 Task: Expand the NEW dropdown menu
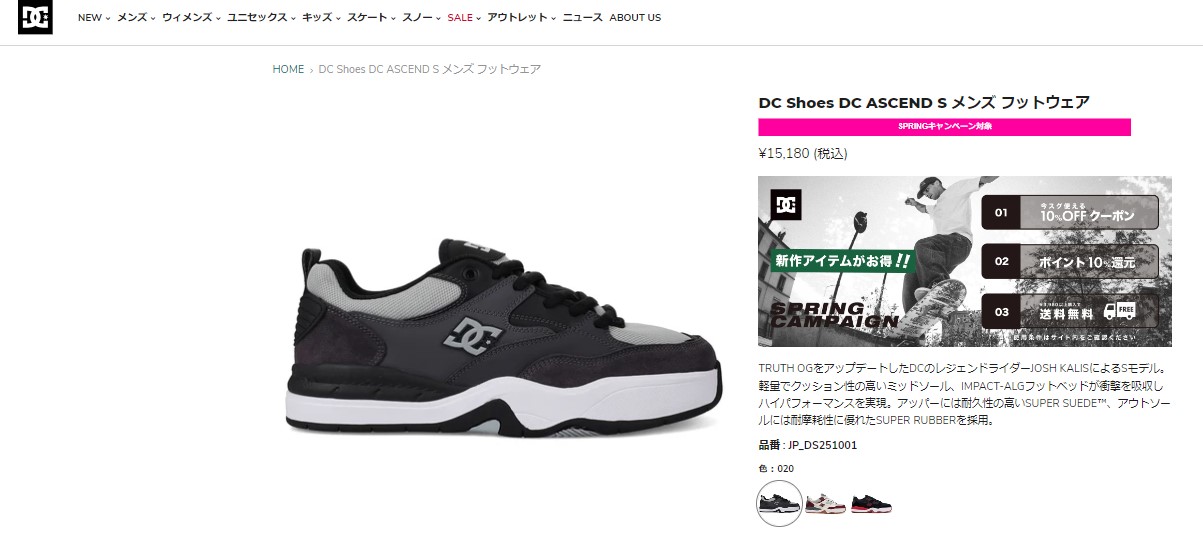93,18
